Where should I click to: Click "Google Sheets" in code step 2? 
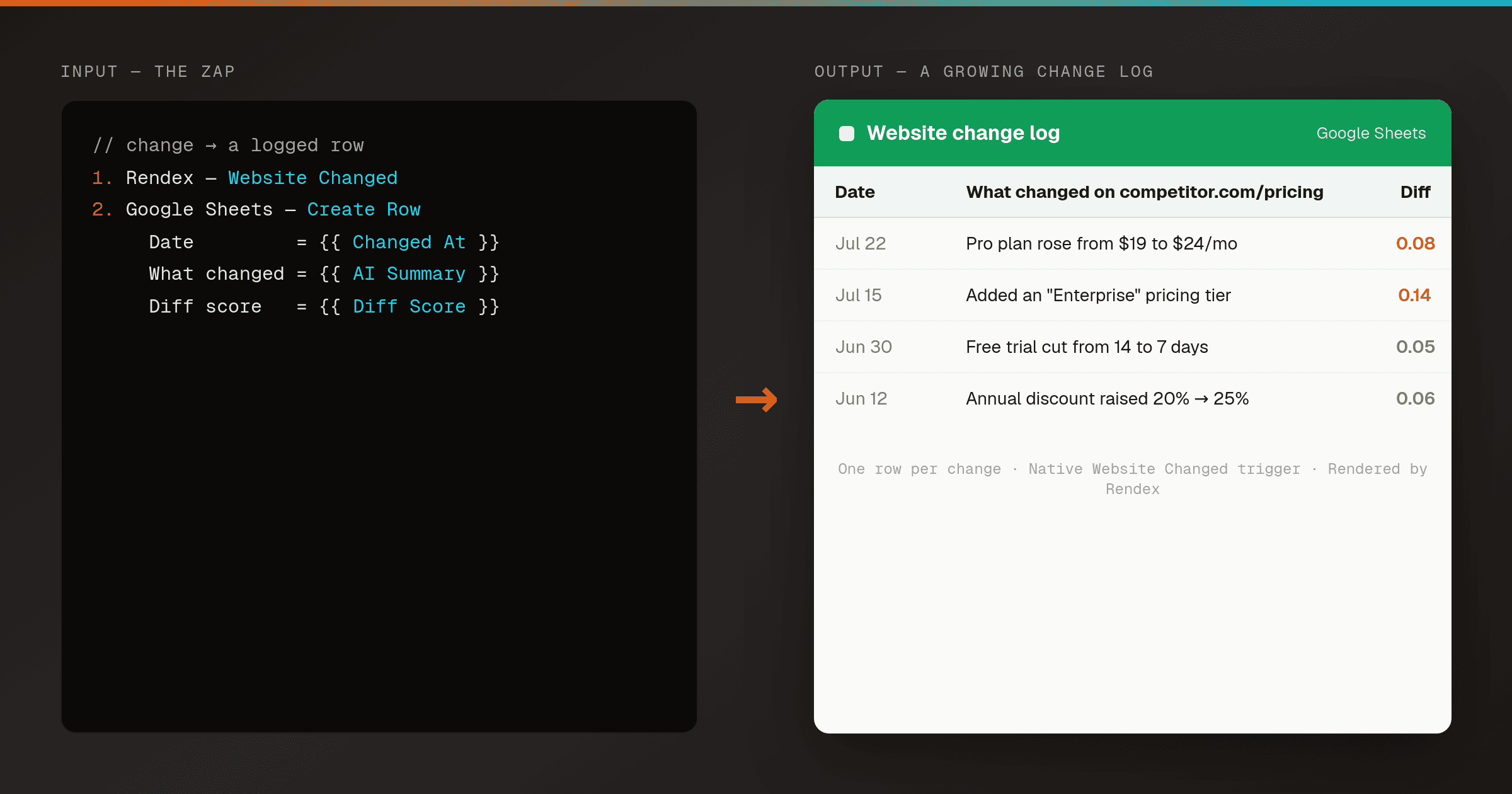click(x=199, y=210)
